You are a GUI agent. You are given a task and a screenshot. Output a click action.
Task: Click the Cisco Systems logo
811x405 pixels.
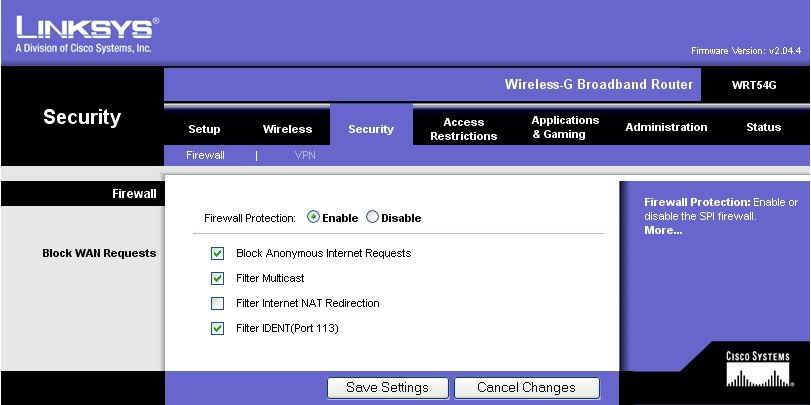coord(757,370)
